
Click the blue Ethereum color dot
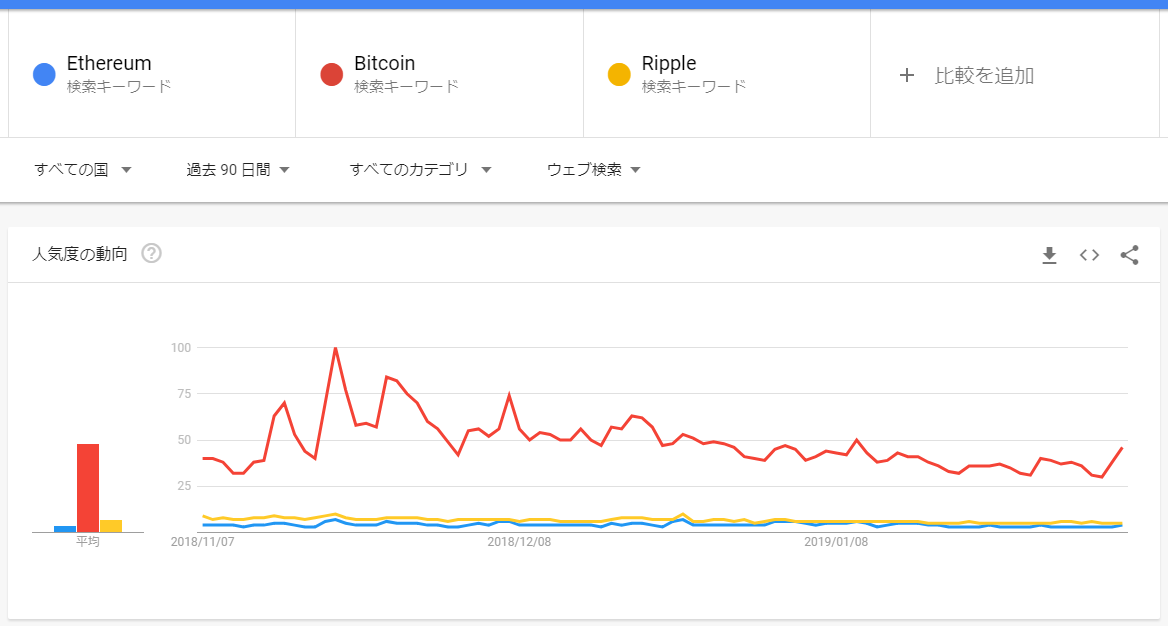(x=44, y=75)
